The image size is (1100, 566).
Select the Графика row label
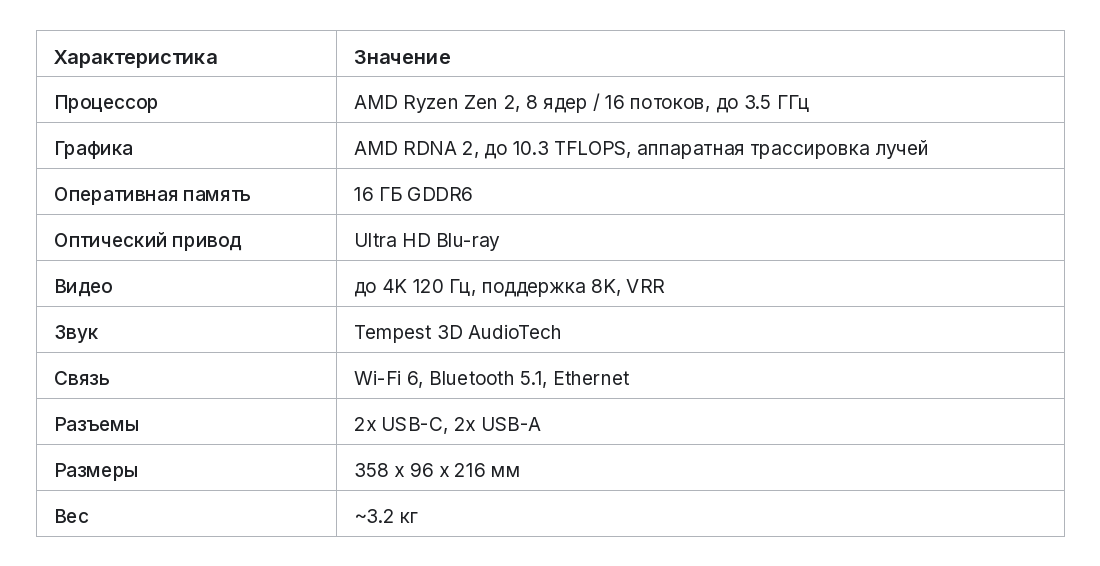93,149
